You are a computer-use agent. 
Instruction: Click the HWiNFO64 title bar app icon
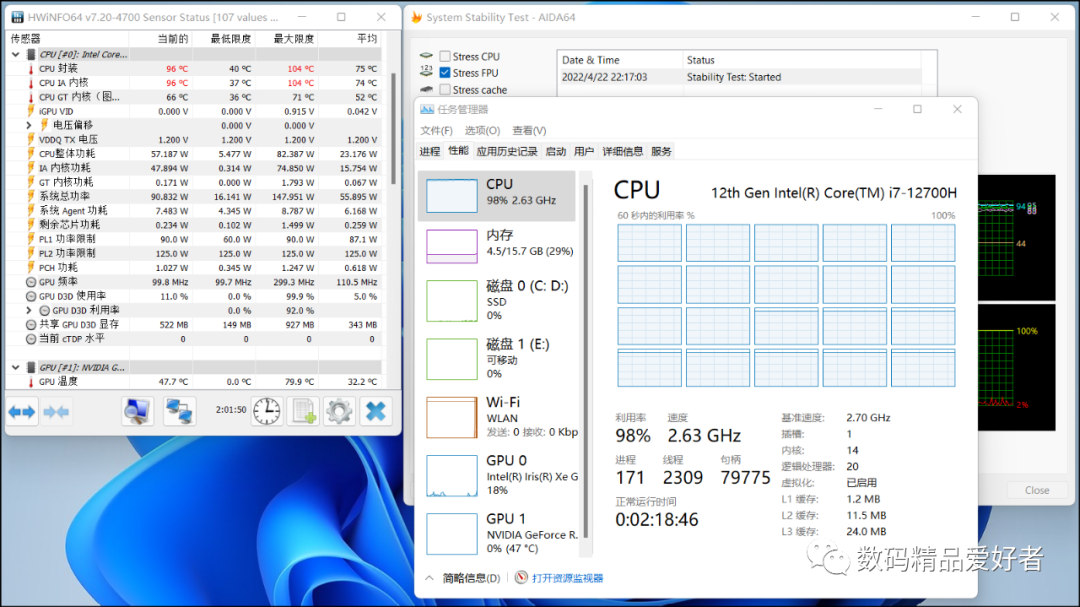click(17, 17)
